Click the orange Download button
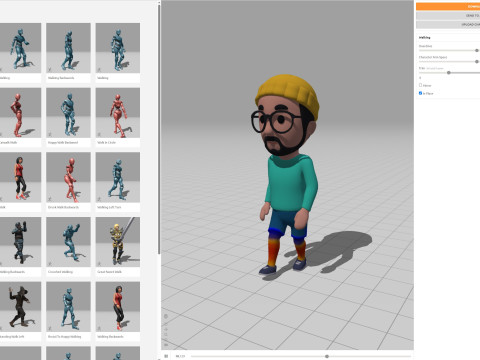 pos(448,6)
